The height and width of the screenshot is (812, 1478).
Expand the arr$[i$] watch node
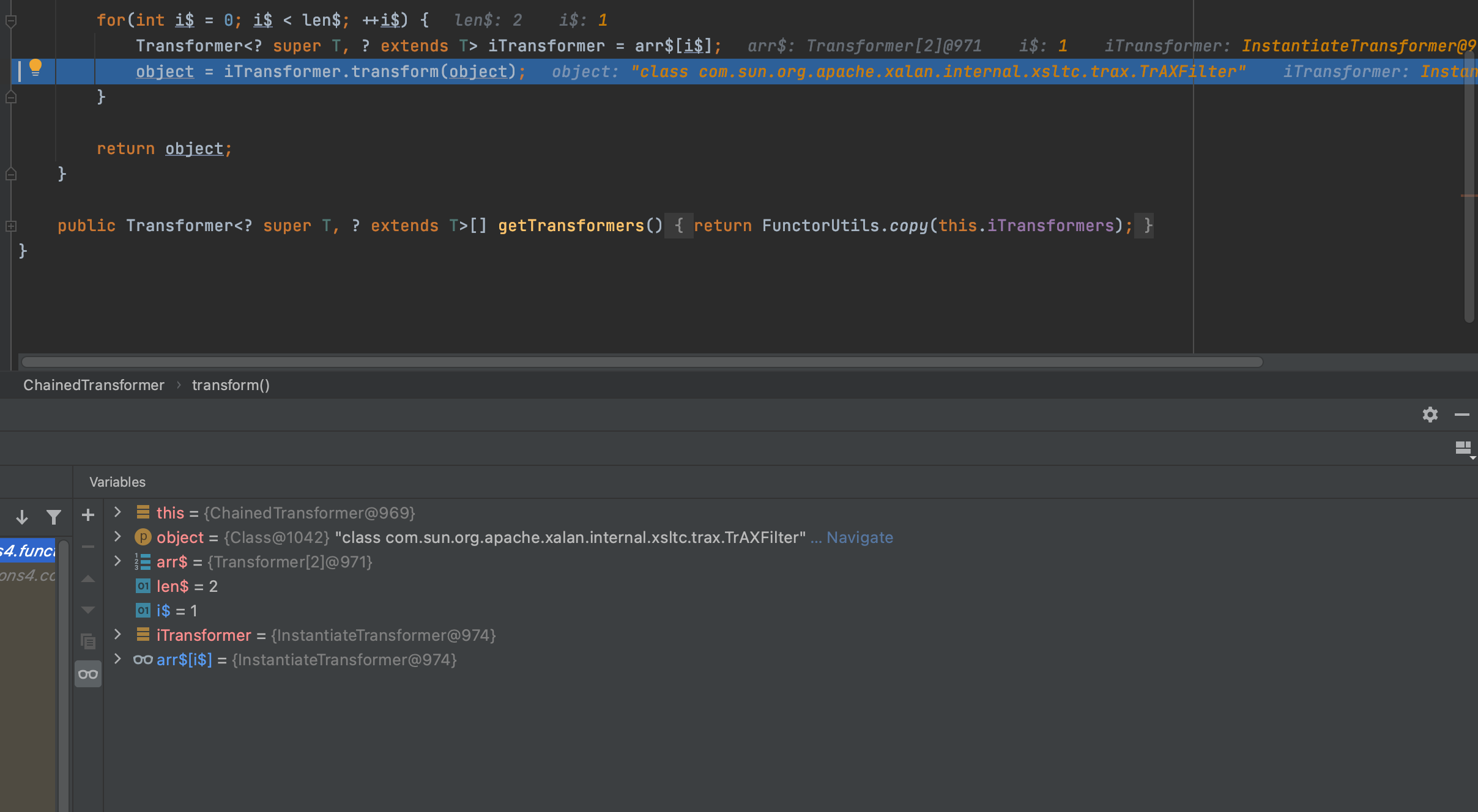(x=117, y=659)
